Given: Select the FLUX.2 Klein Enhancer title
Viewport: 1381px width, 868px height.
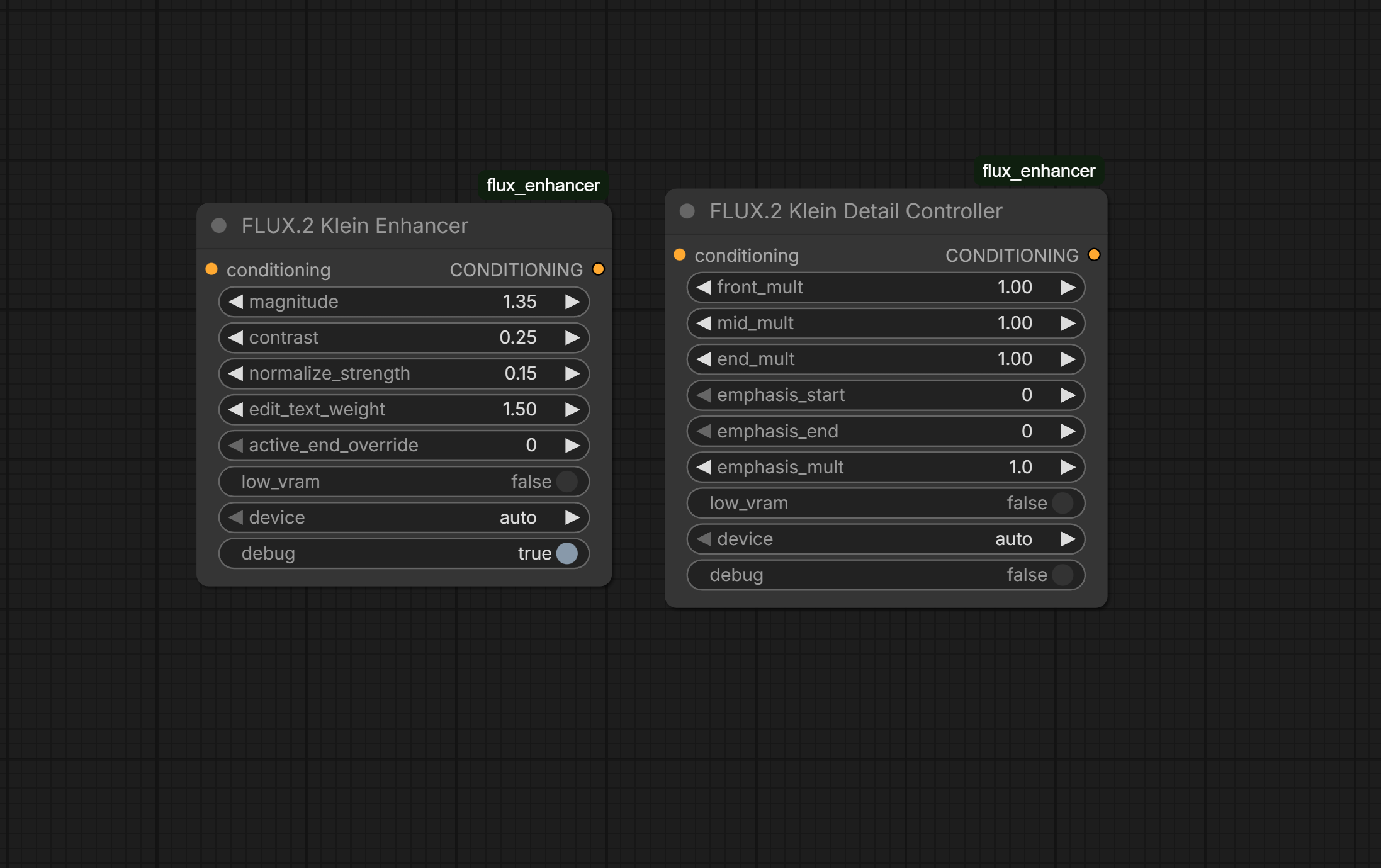Looking at the screenshot, I should [x=355, y=225].
